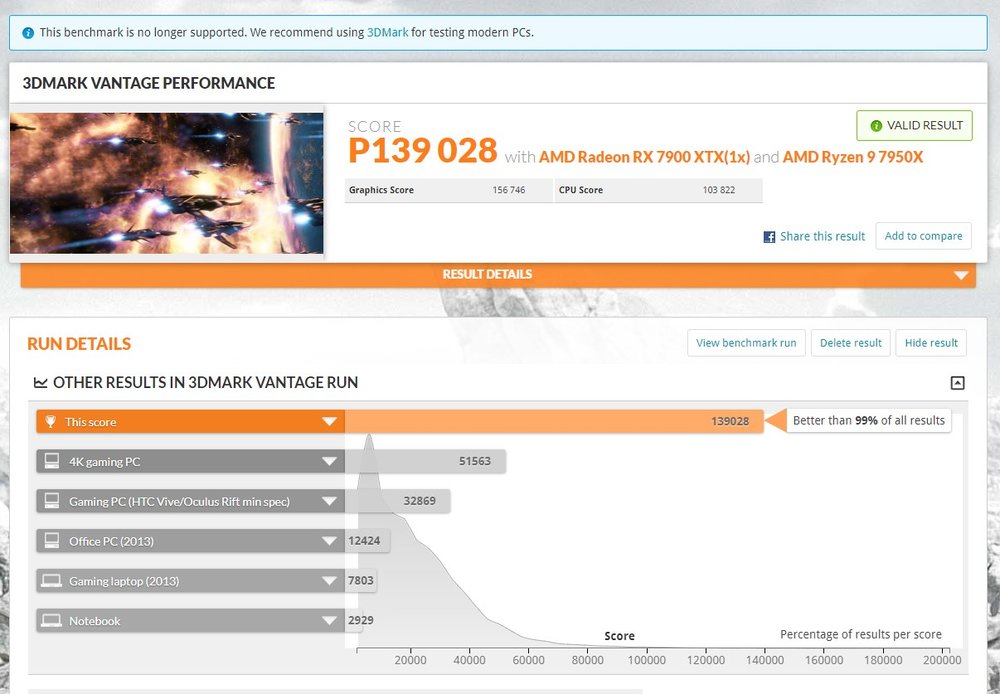Expand the Notebook dropdown arrow
1000x694 pixels.
328,621
